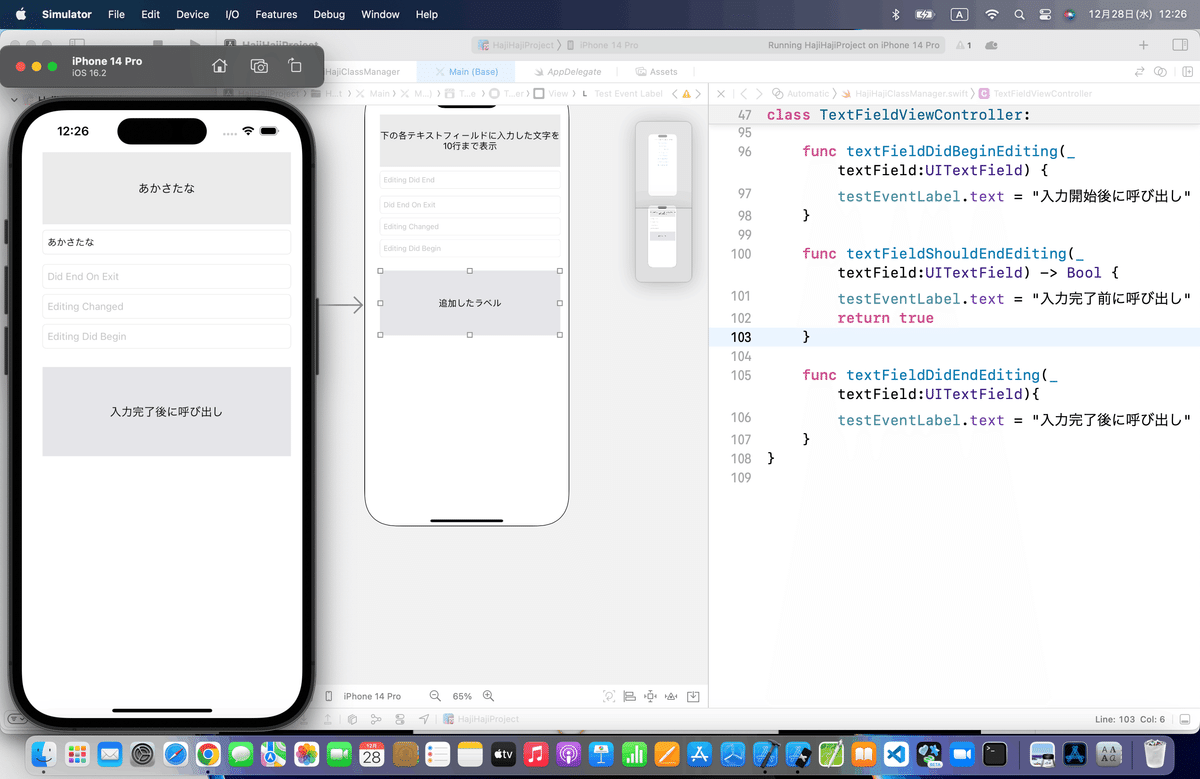Open Visual Studio Code from the Dock
The height and width of the screenshot is (779, 1200).
(895, 753)
